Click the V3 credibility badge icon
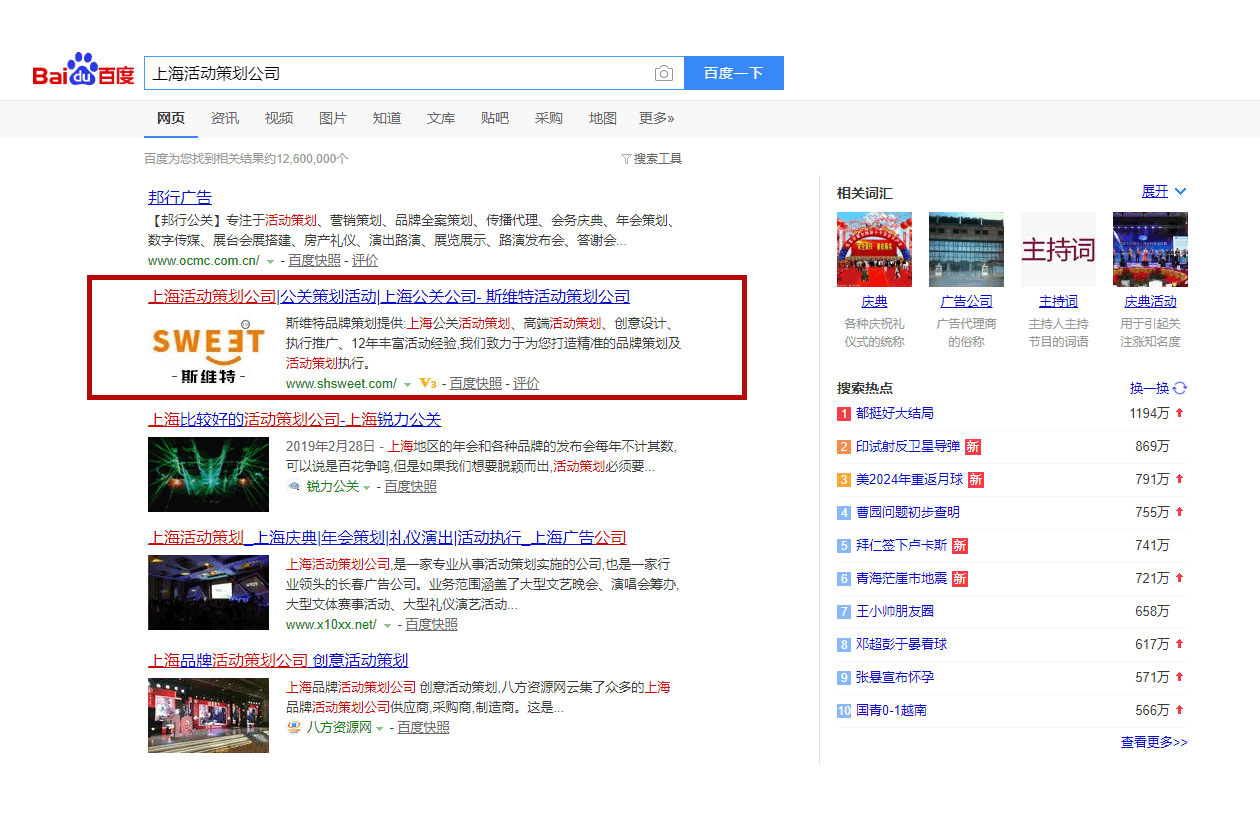This screenshot has width=1260, height=814. tap(428, 383)
